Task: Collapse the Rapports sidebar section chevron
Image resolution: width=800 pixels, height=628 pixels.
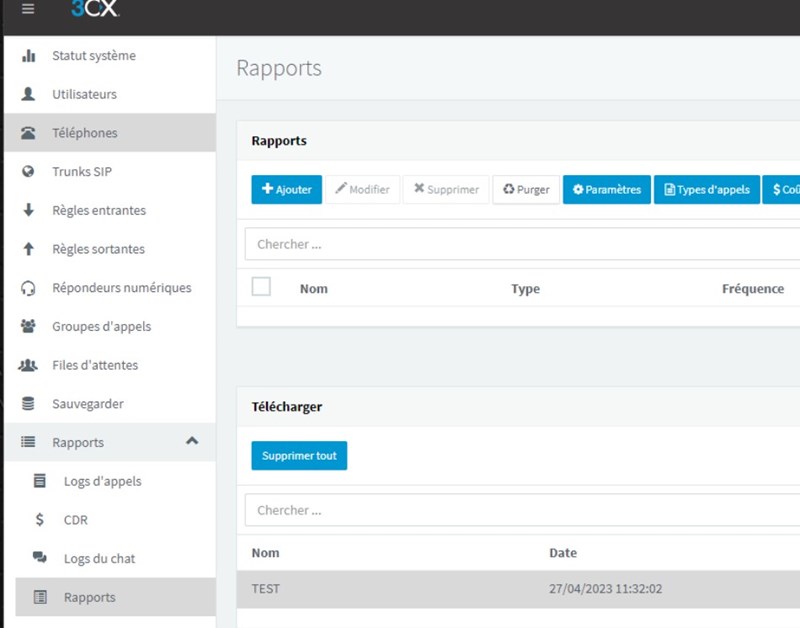Action: point(192,441)
